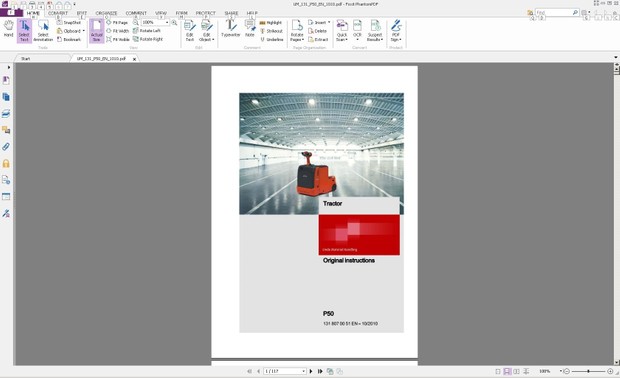Open the VIEW ribbon tab

161,13
